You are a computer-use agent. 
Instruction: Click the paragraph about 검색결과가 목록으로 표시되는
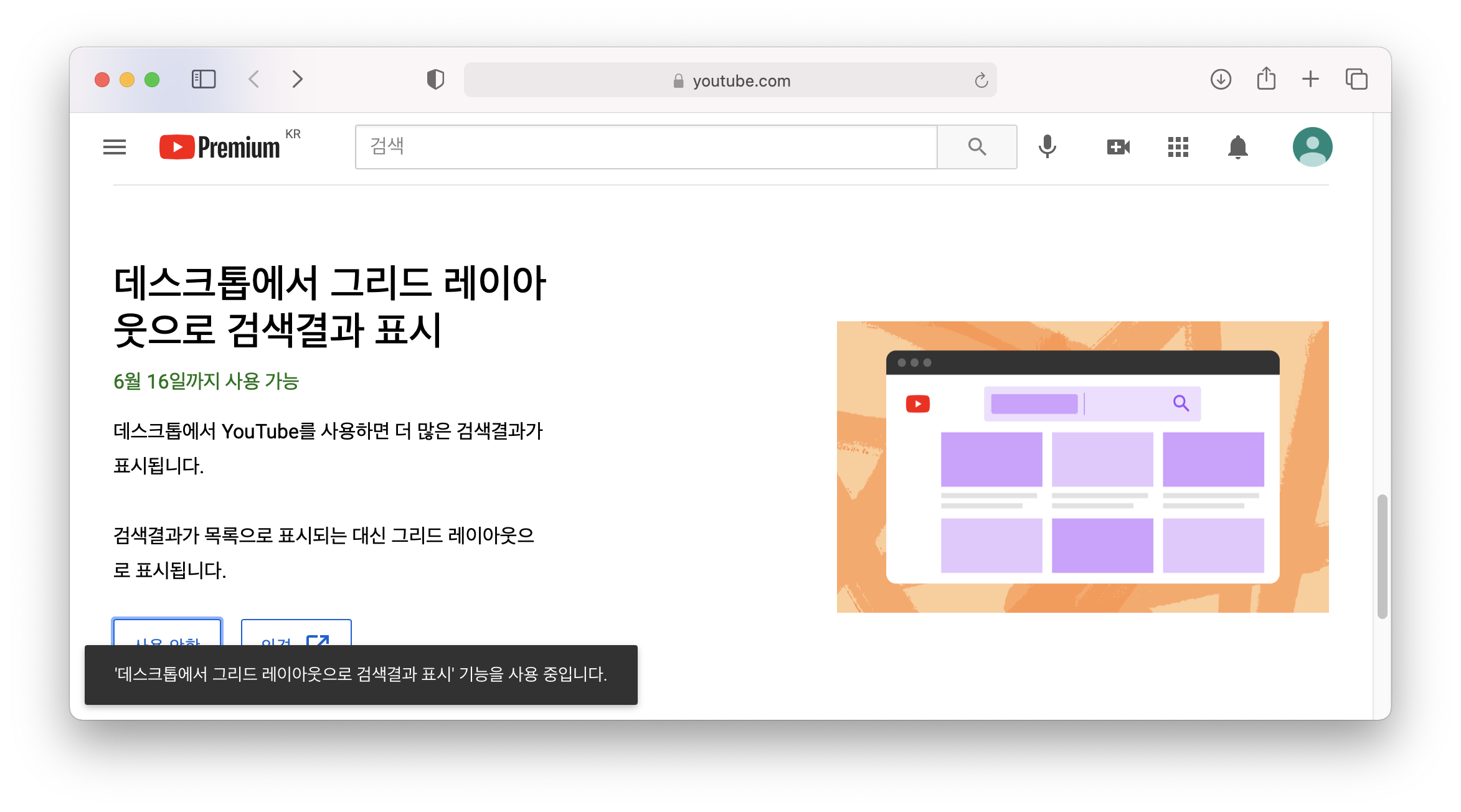pyautogui.click(x=324, y=552)
